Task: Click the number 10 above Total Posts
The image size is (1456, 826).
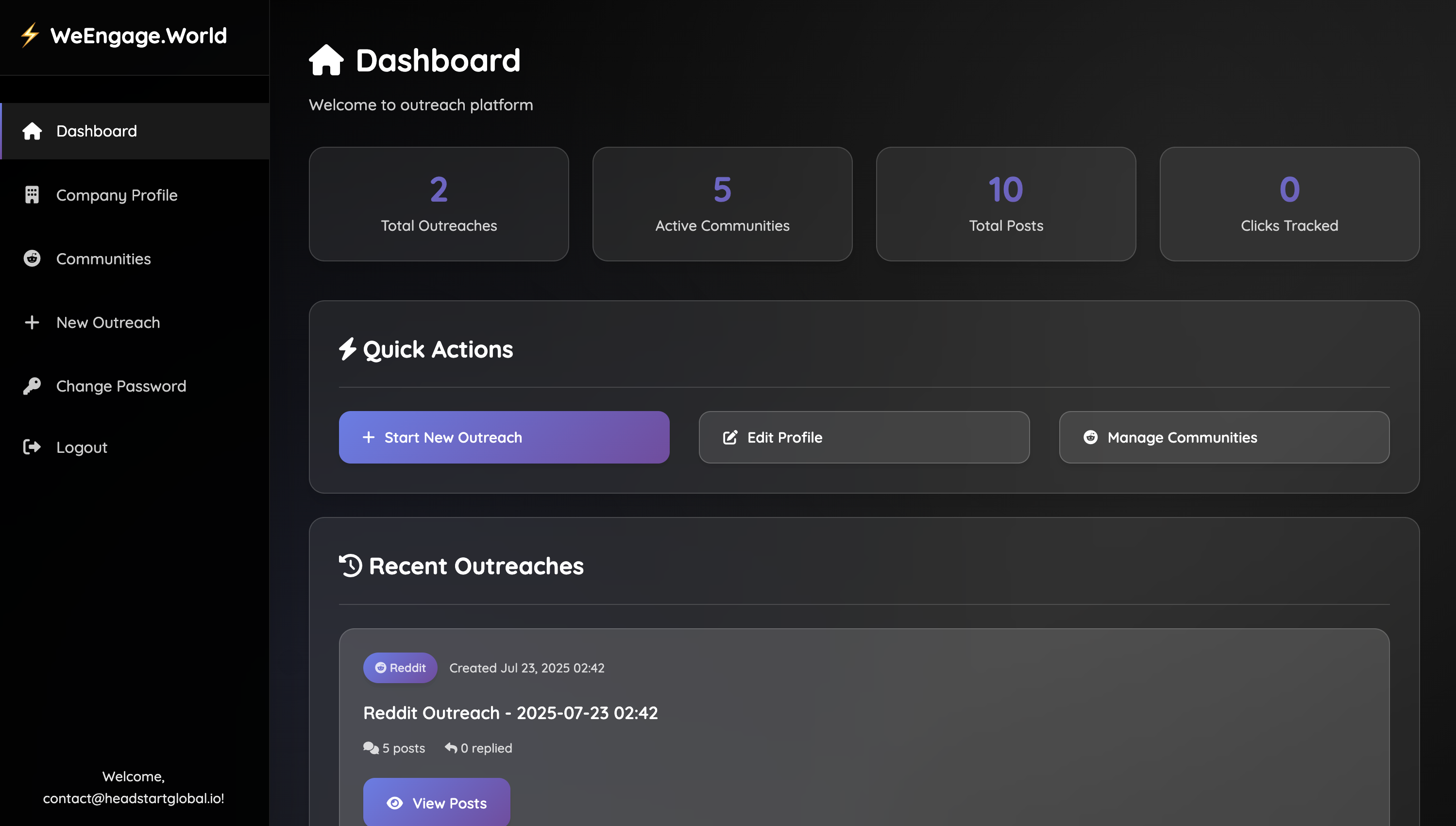Action: tap(1006, 189)
